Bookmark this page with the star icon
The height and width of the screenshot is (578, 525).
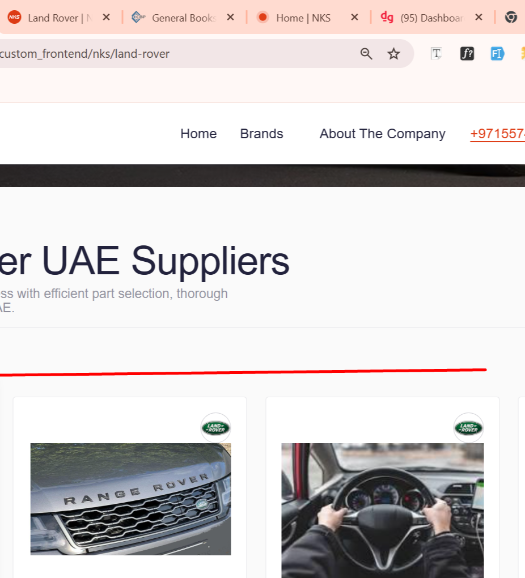pyautogui.click(x=394, y=54)
